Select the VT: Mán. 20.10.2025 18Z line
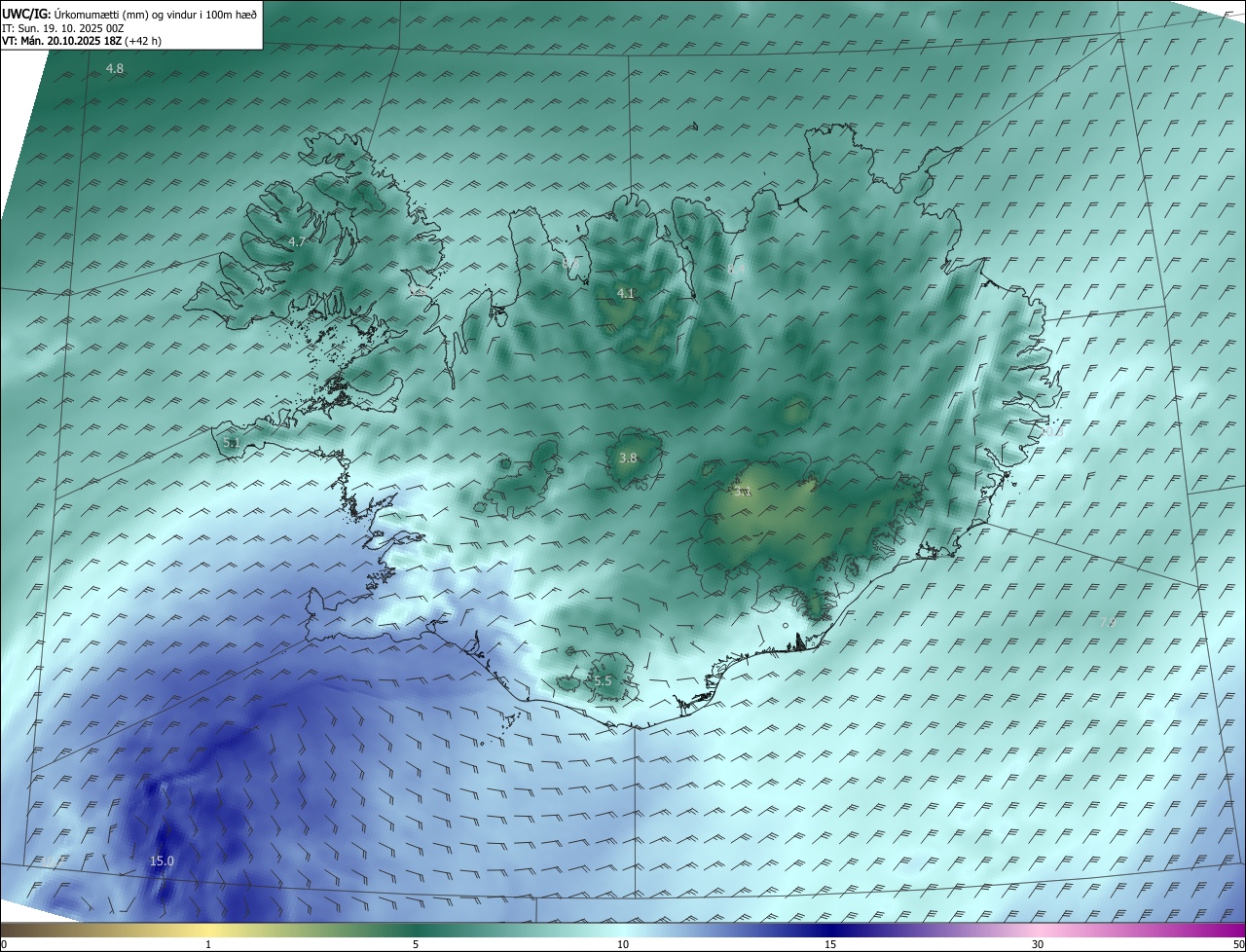The width and height of the screenshot is (1246, 952). (82, 41)
